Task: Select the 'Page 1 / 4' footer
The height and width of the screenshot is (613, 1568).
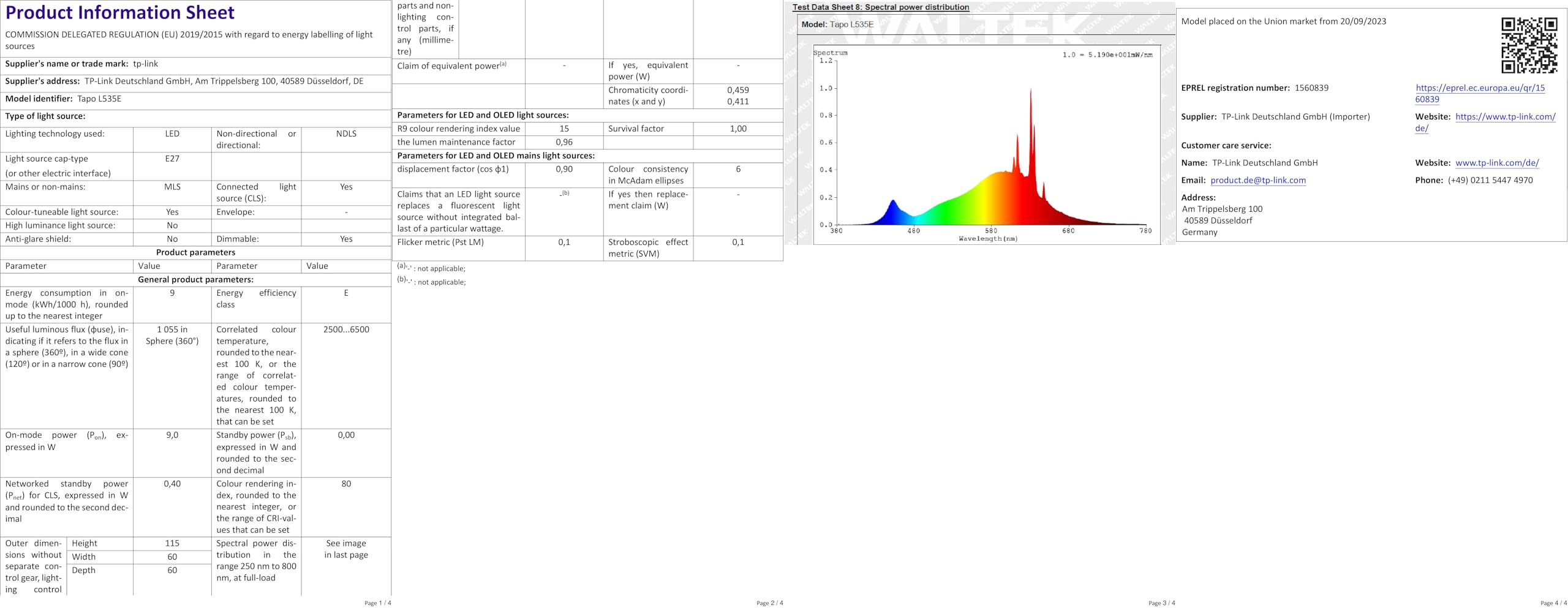Action: (x=377, y=603)
